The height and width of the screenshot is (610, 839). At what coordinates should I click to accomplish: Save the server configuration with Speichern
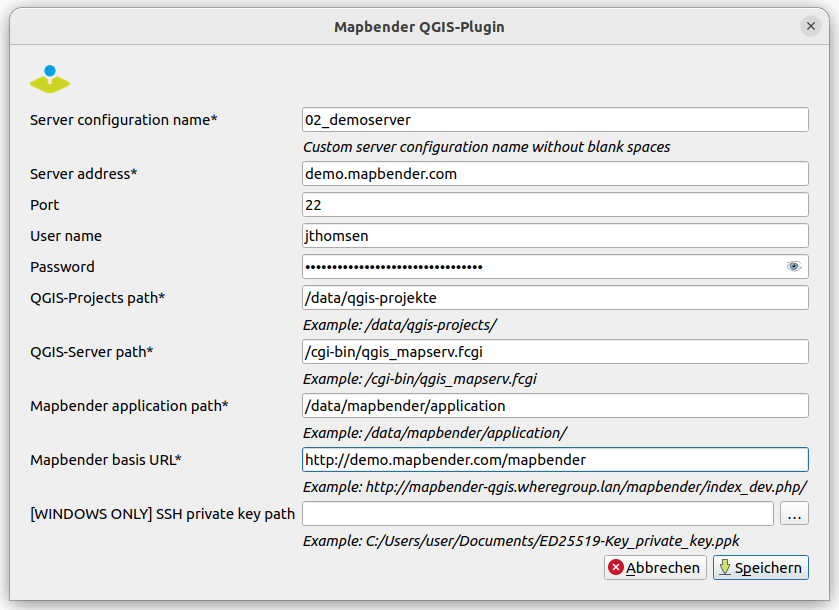tap(760, 567)
